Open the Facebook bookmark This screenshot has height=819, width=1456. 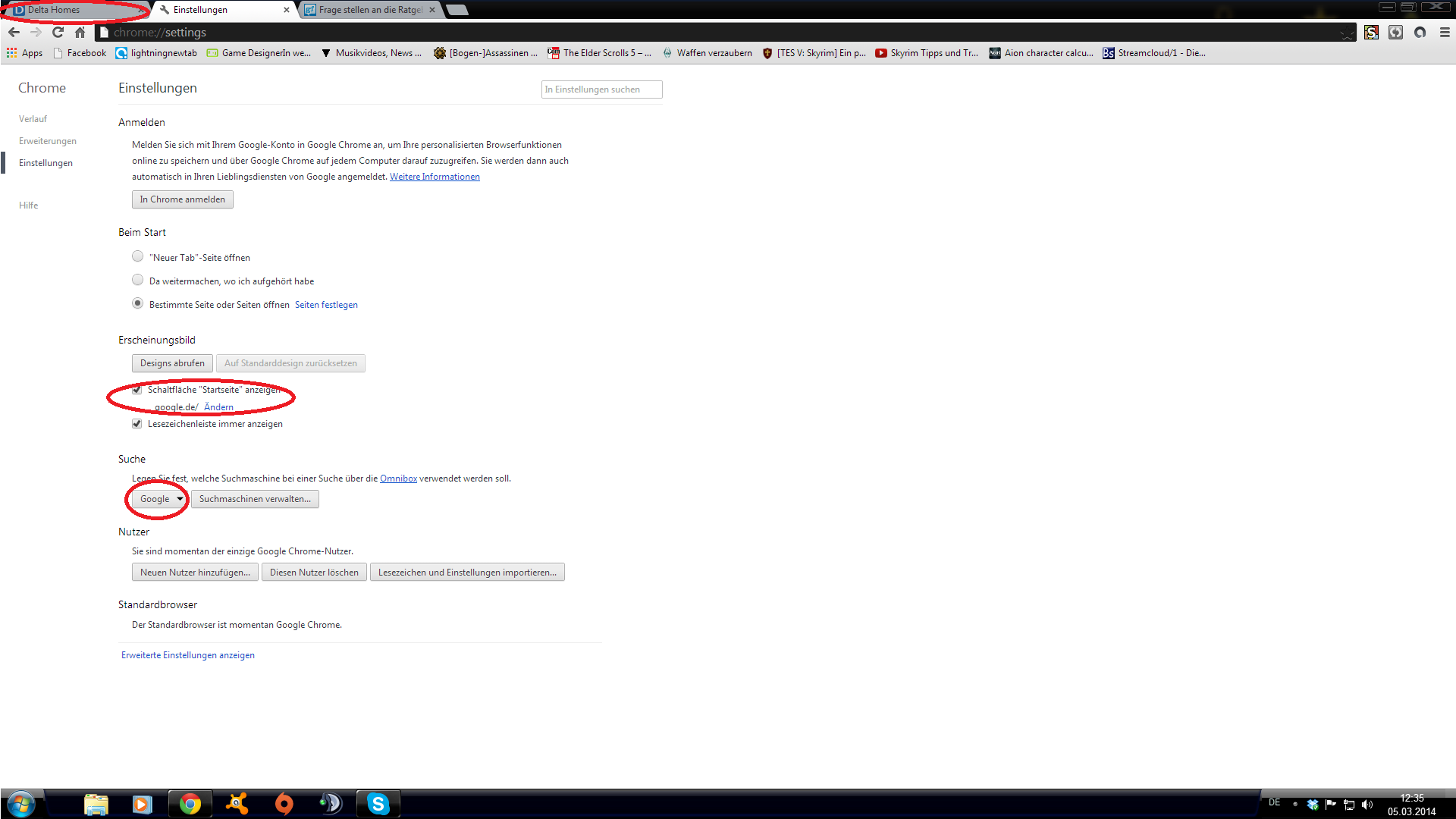click(x=80, y=53)
